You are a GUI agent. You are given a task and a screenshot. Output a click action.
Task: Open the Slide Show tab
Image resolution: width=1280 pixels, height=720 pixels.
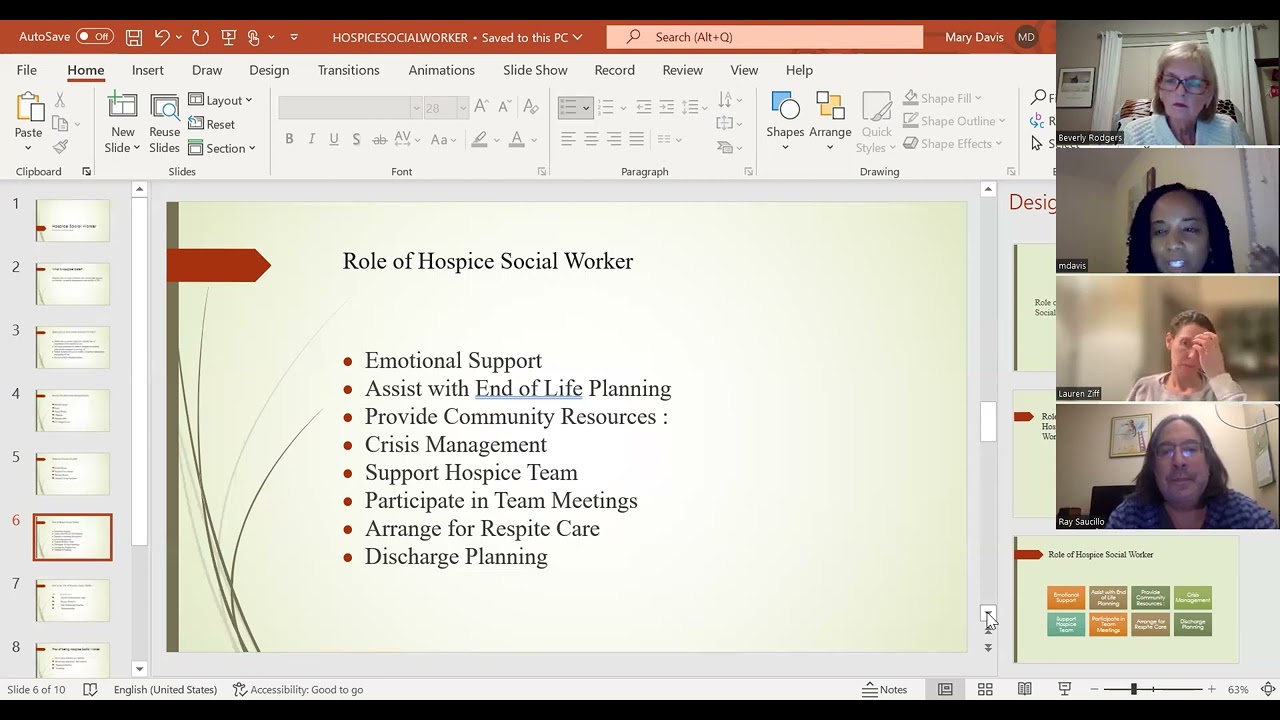535,70
